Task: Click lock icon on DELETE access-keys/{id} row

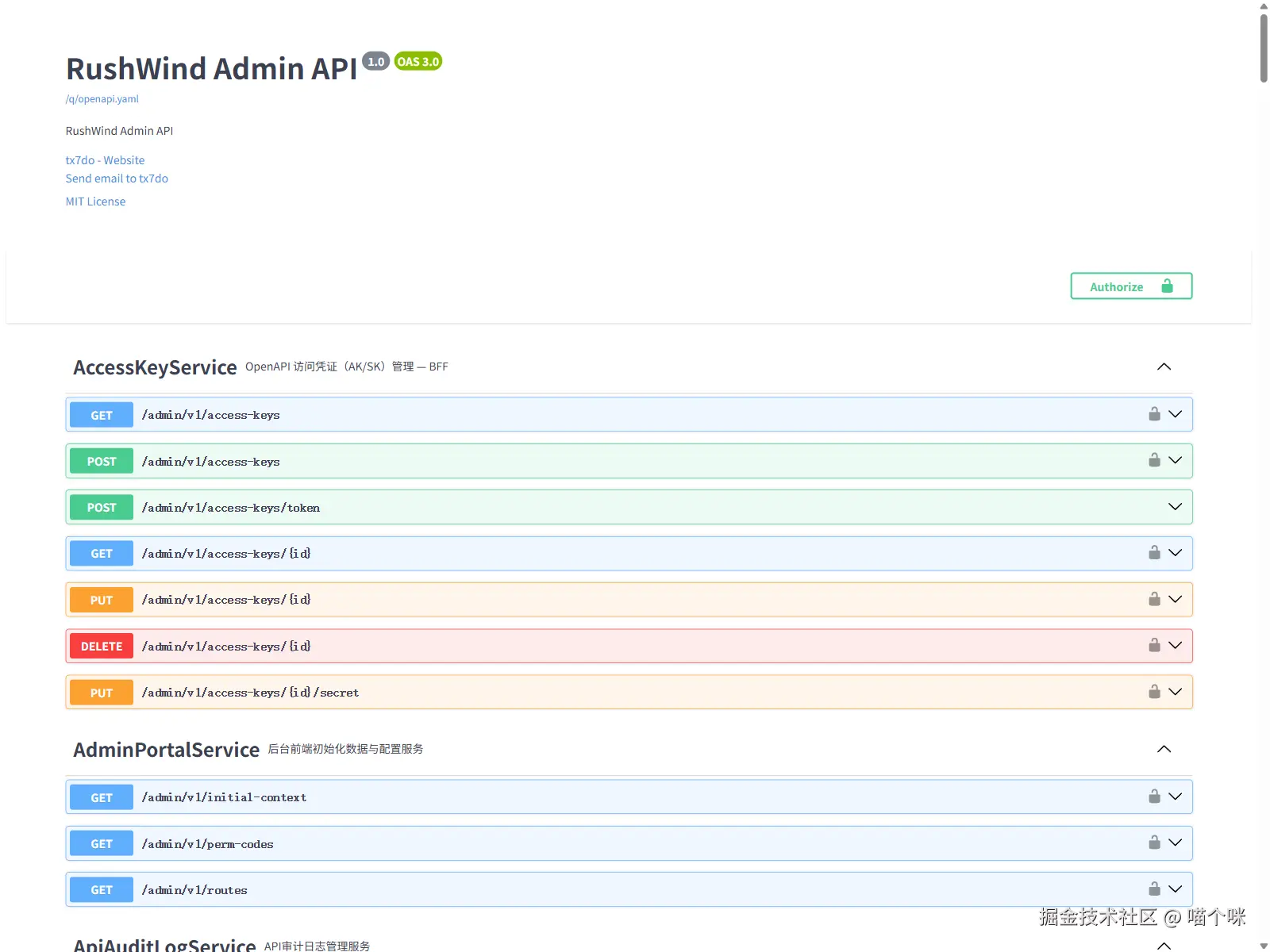Action: pos(1154,645)
